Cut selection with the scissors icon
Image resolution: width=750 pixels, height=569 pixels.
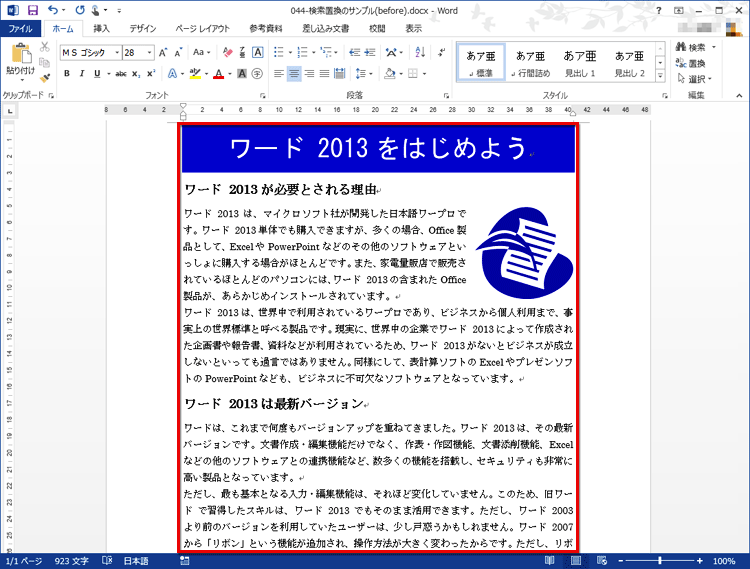(44, 46)
